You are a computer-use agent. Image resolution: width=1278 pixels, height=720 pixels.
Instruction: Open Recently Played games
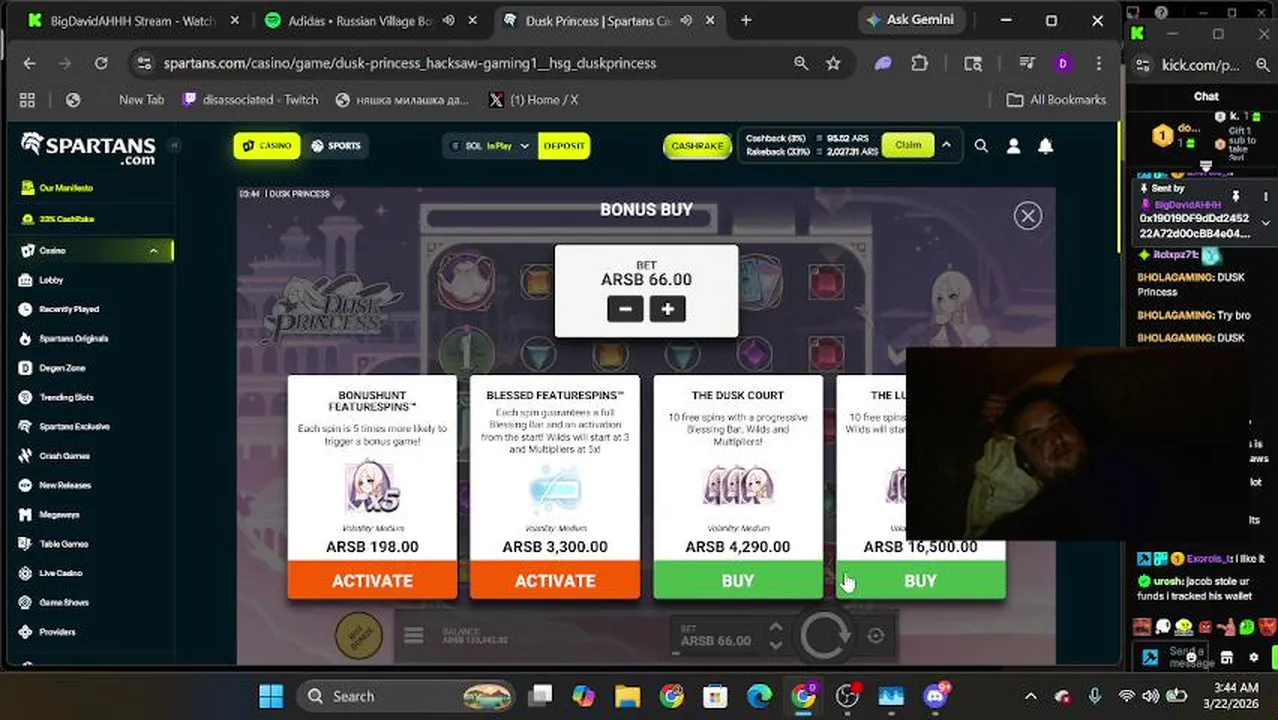68,309
